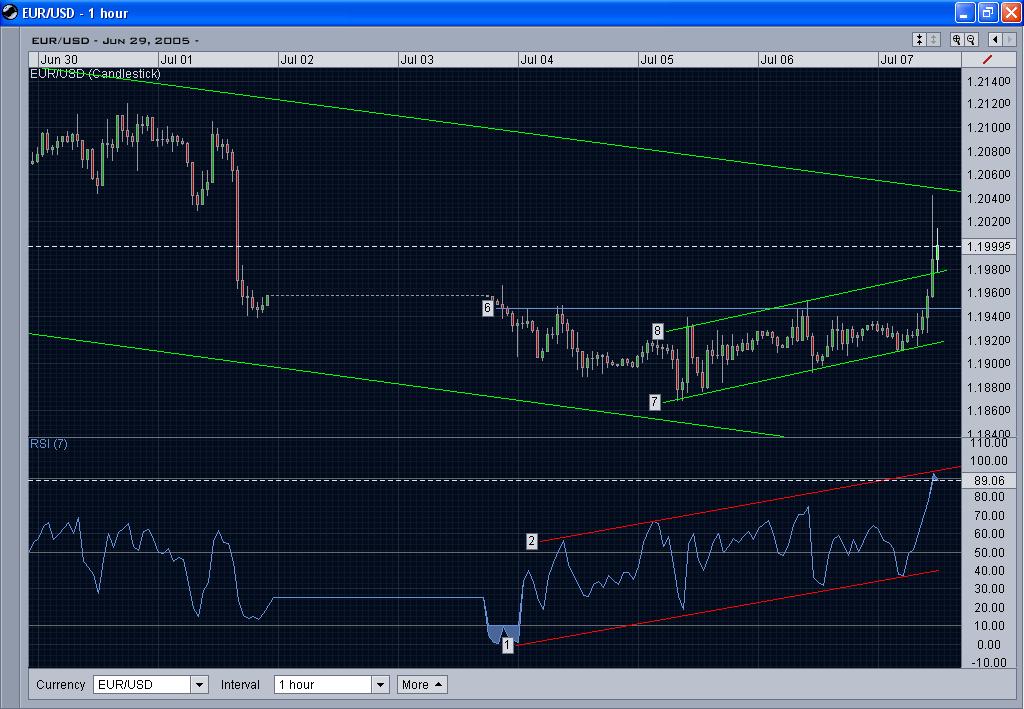Screen dimensions: 1024x709
Task: Navigate back using the left arrow icon
Action: (995, 40)
